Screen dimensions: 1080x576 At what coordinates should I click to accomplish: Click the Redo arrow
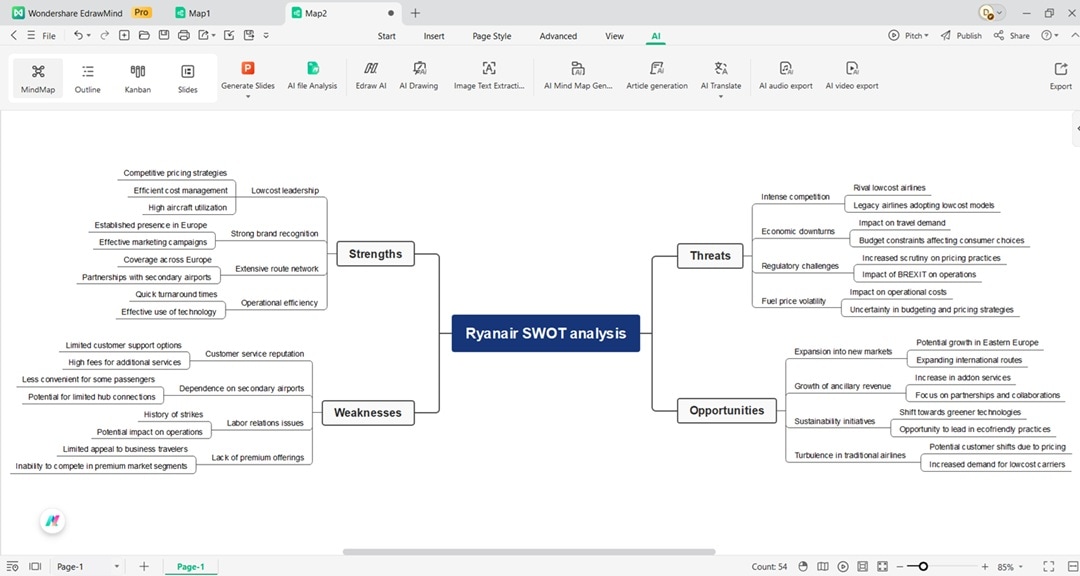pyautogui.click(x=105, y=35)
